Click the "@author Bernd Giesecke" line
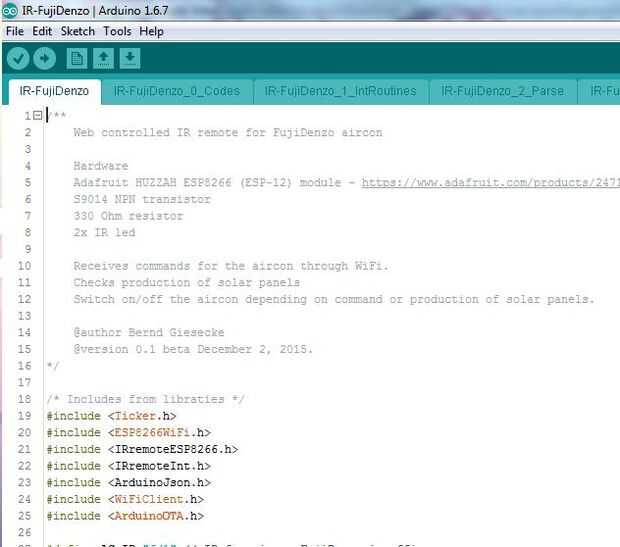 (149, 332)
